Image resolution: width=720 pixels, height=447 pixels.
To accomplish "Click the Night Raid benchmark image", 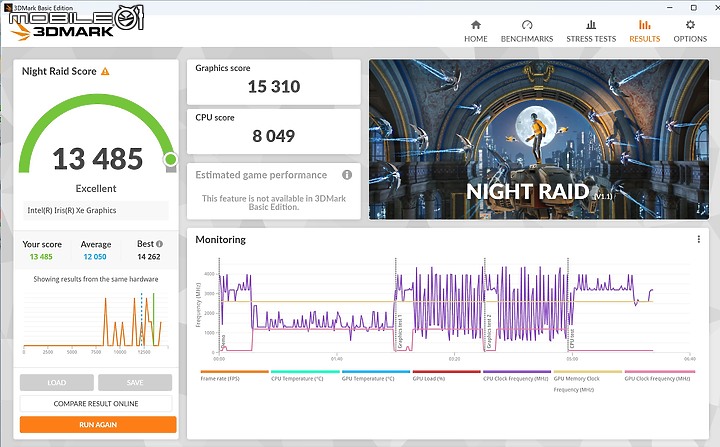I will click(x=539, y=139).
